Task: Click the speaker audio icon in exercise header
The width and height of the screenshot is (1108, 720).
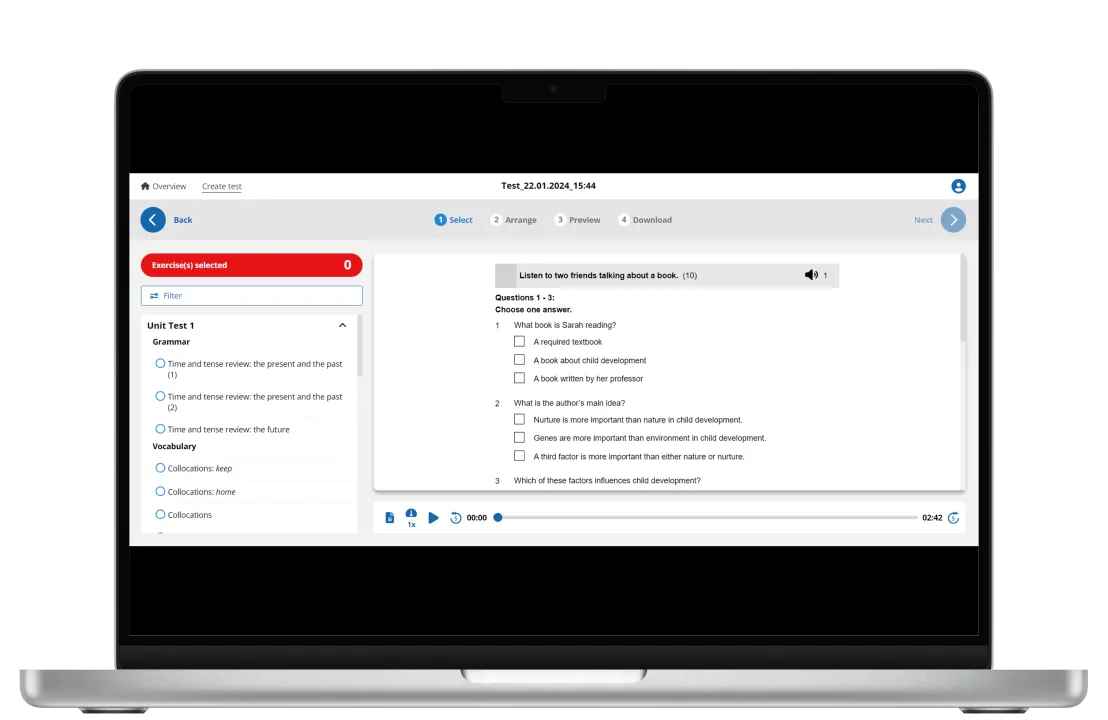Action: (811, 275)
